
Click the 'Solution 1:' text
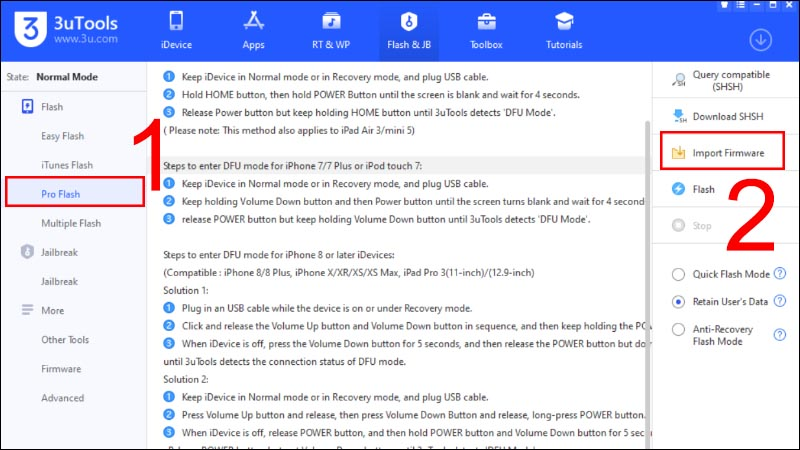click(186, 290)
